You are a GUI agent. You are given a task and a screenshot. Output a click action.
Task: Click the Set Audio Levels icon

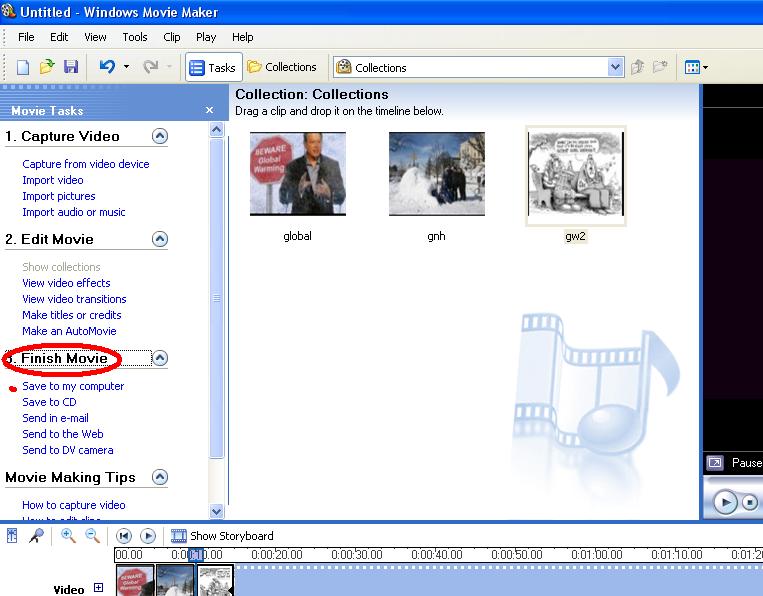[x=12, y=536]
